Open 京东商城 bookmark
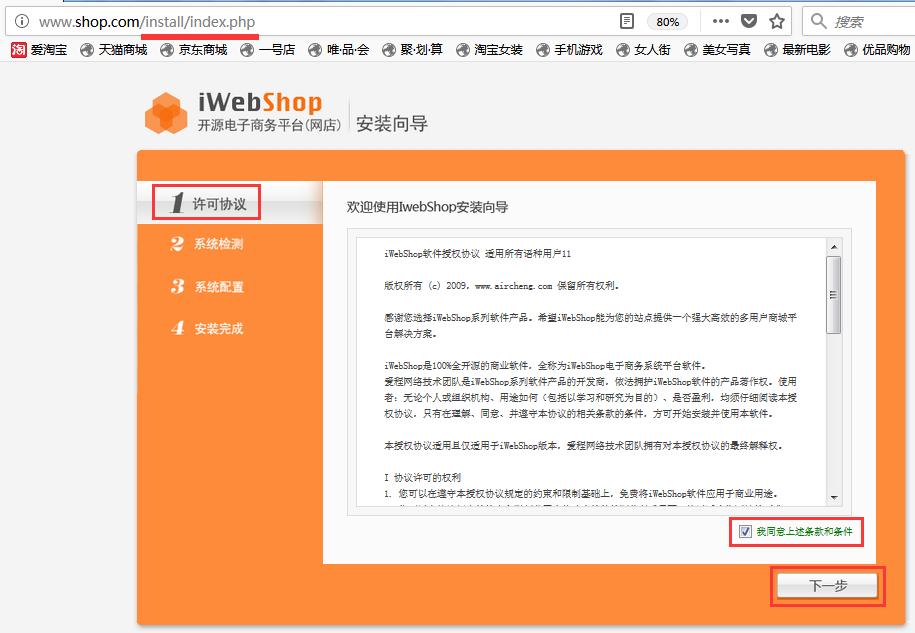 tap(194, 50)
